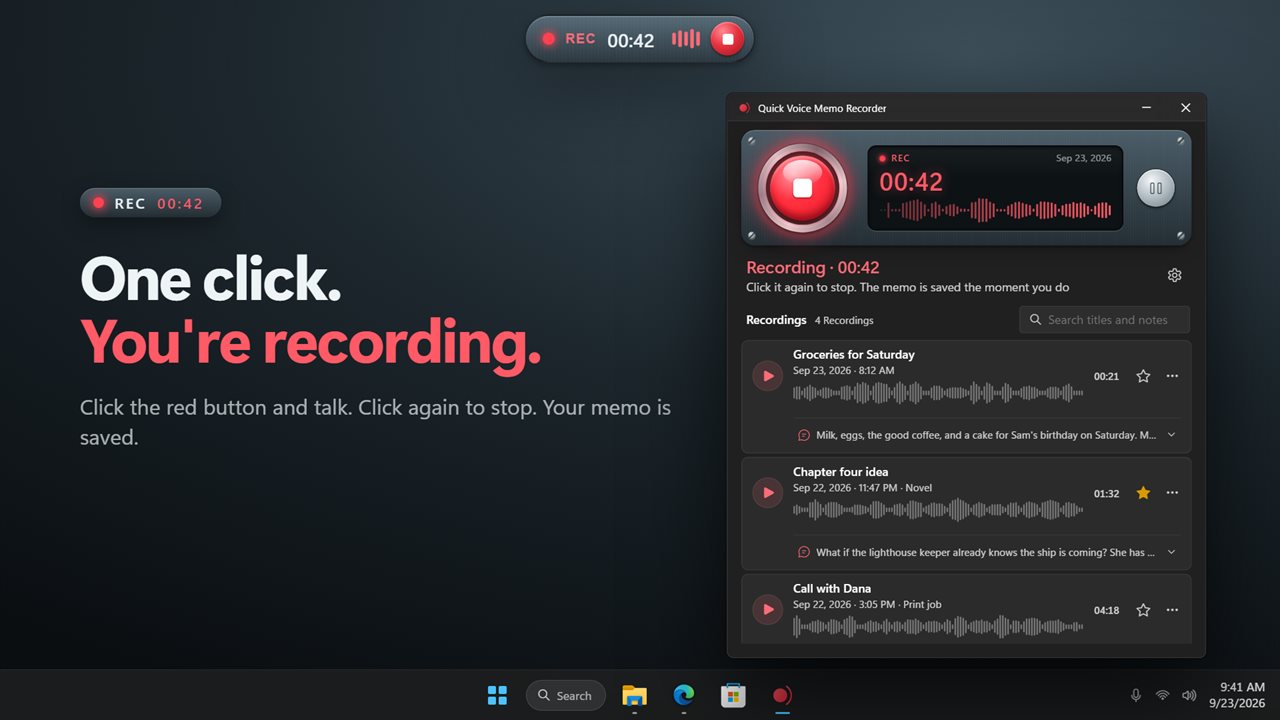This screenshot has height=720, width=1280.
Task: Launch Microsoft Edge from the taskbar
Action: [x=684, y=695]
